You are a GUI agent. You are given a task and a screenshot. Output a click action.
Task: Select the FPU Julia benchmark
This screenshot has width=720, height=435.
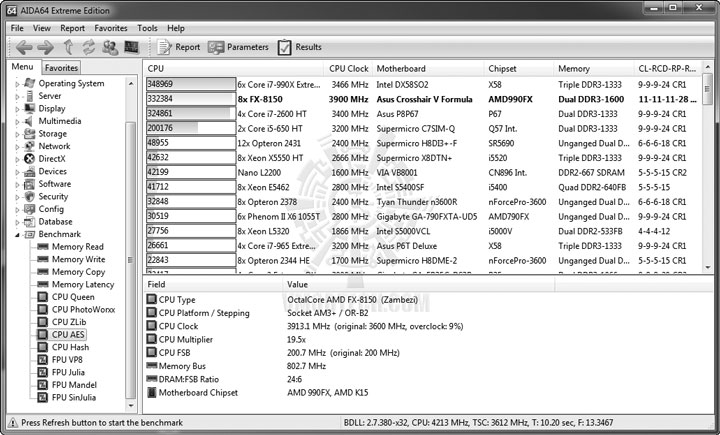68,372
